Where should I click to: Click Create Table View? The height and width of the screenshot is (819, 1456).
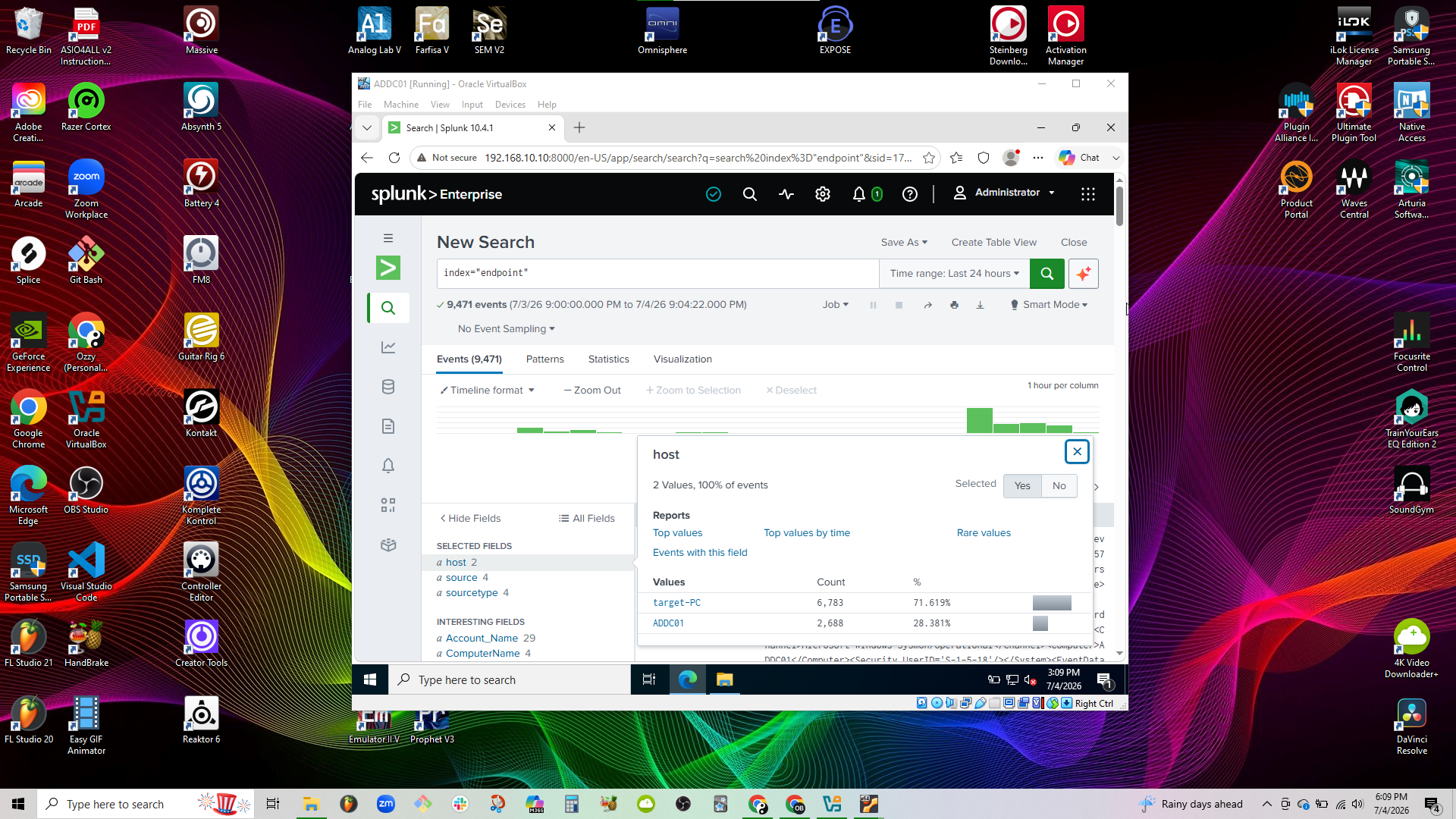click(x=994, y=243)
